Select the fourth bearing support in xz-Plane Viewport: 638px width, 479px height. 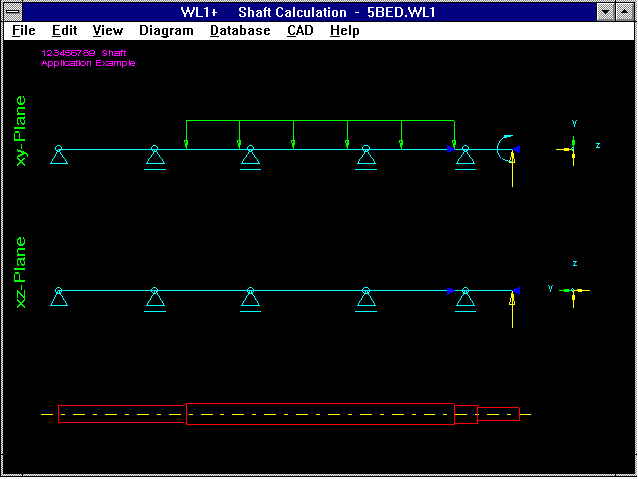click(366, 299)
